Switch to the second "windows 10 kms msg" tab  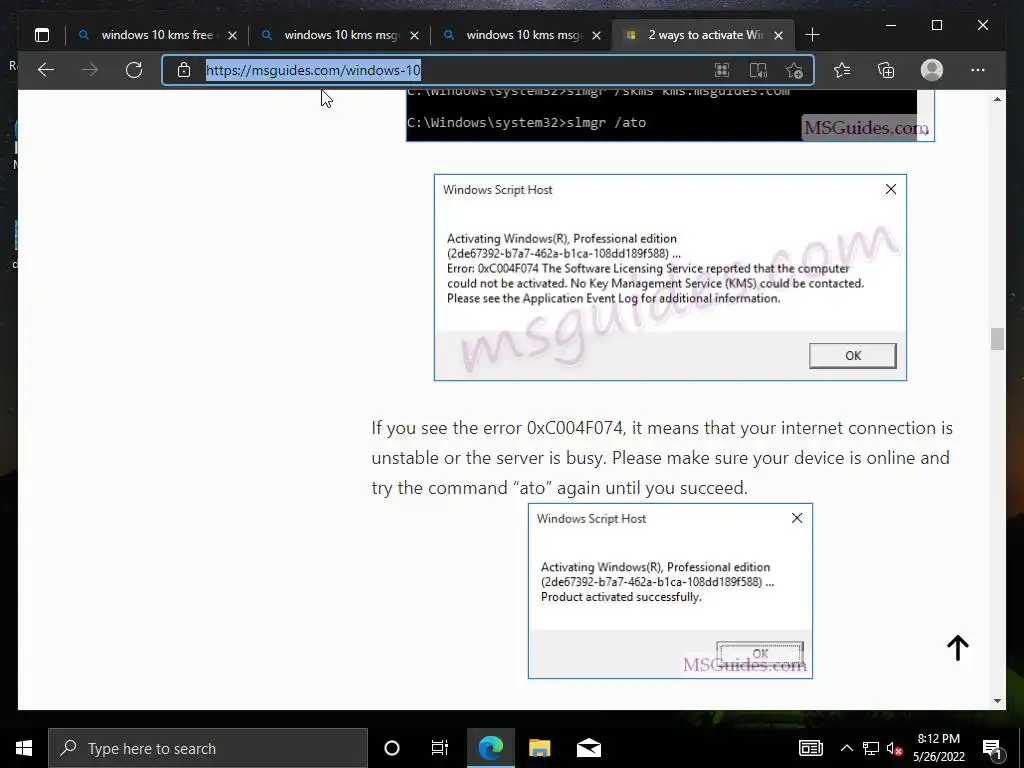click(340, 35)
